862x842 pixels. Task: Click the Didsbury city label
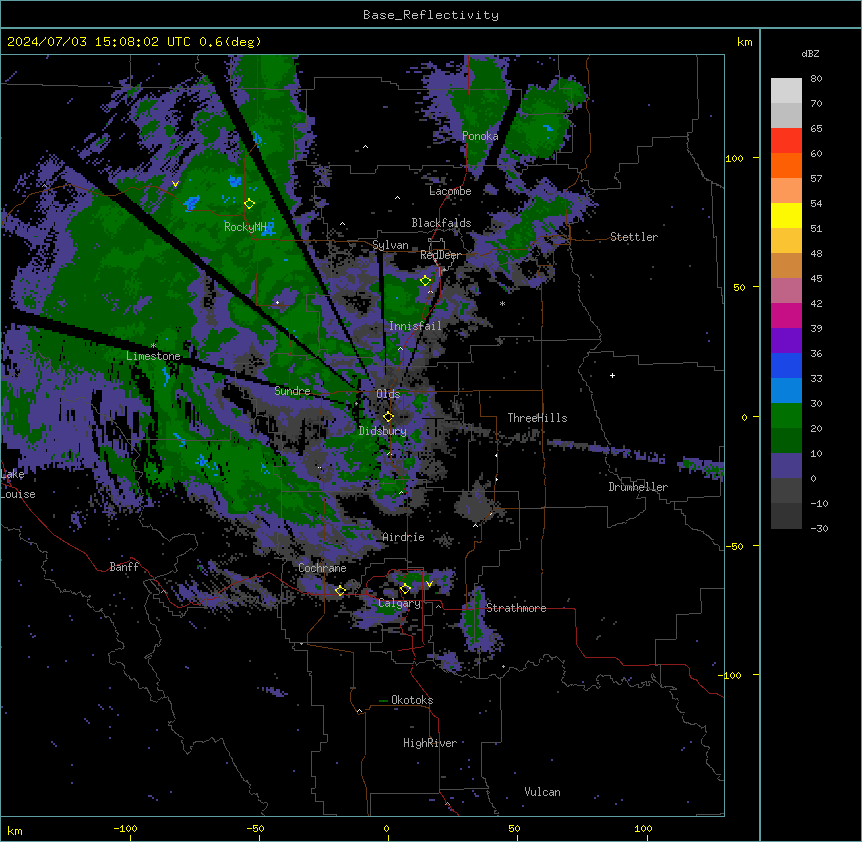383,431
